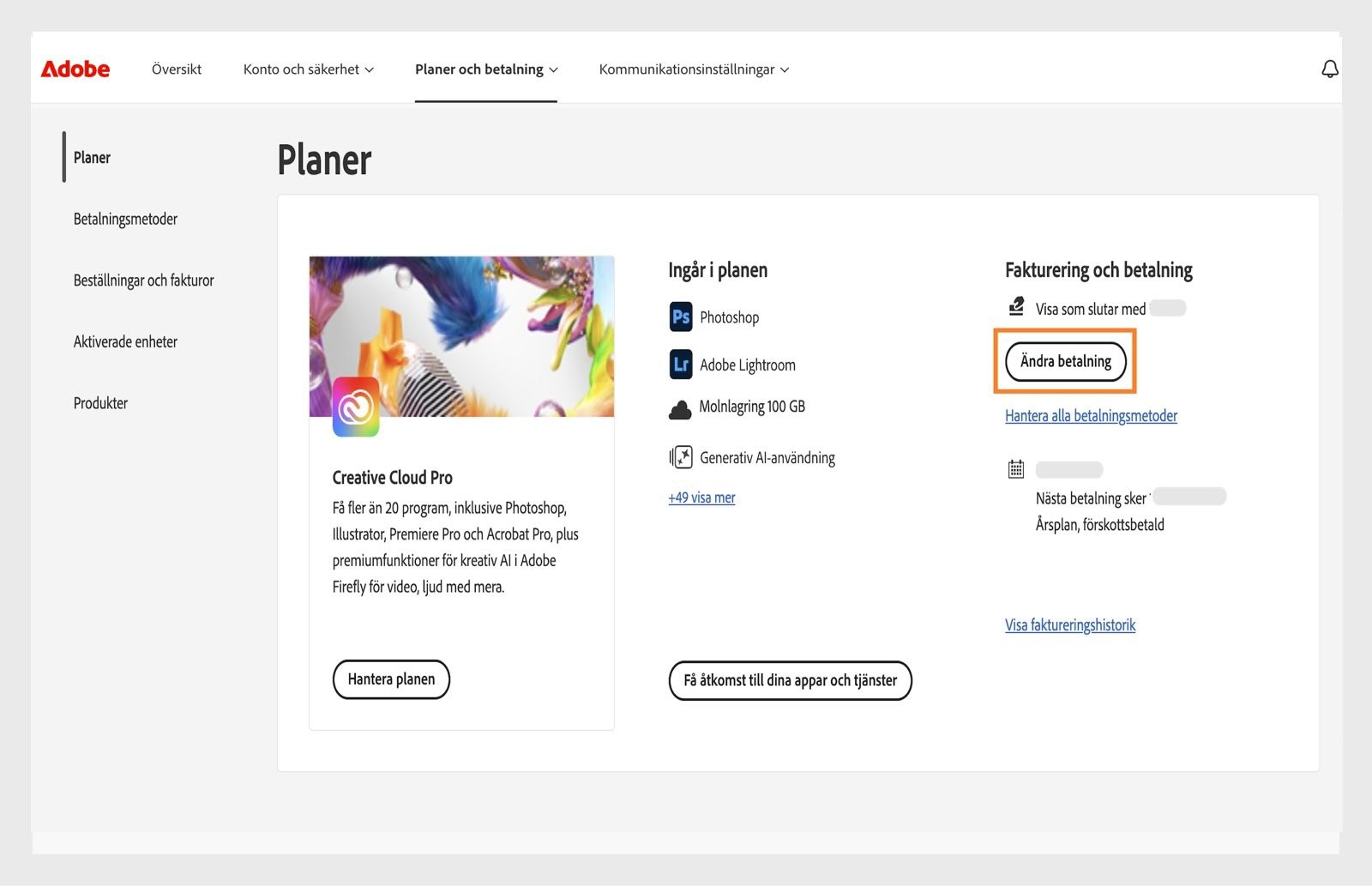
Task: Click the Generative AI usage icon
Action: 681,457
